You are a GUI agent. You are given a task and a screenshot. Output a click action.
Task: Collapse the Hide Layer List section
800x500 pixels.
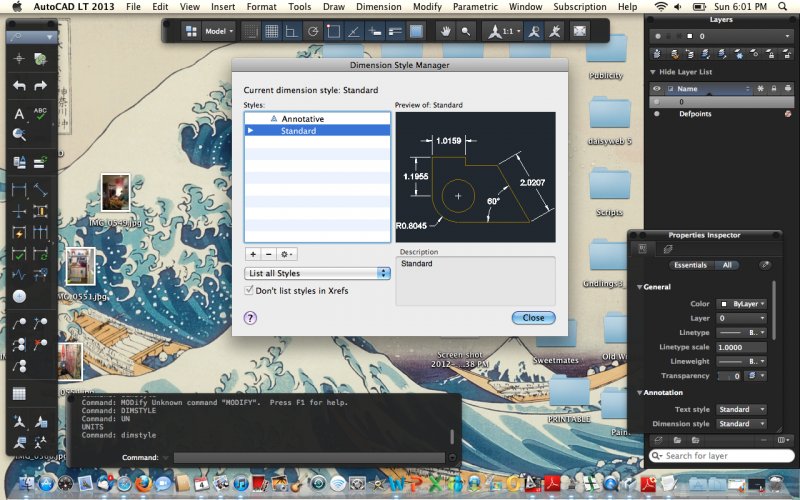(653, 72)
